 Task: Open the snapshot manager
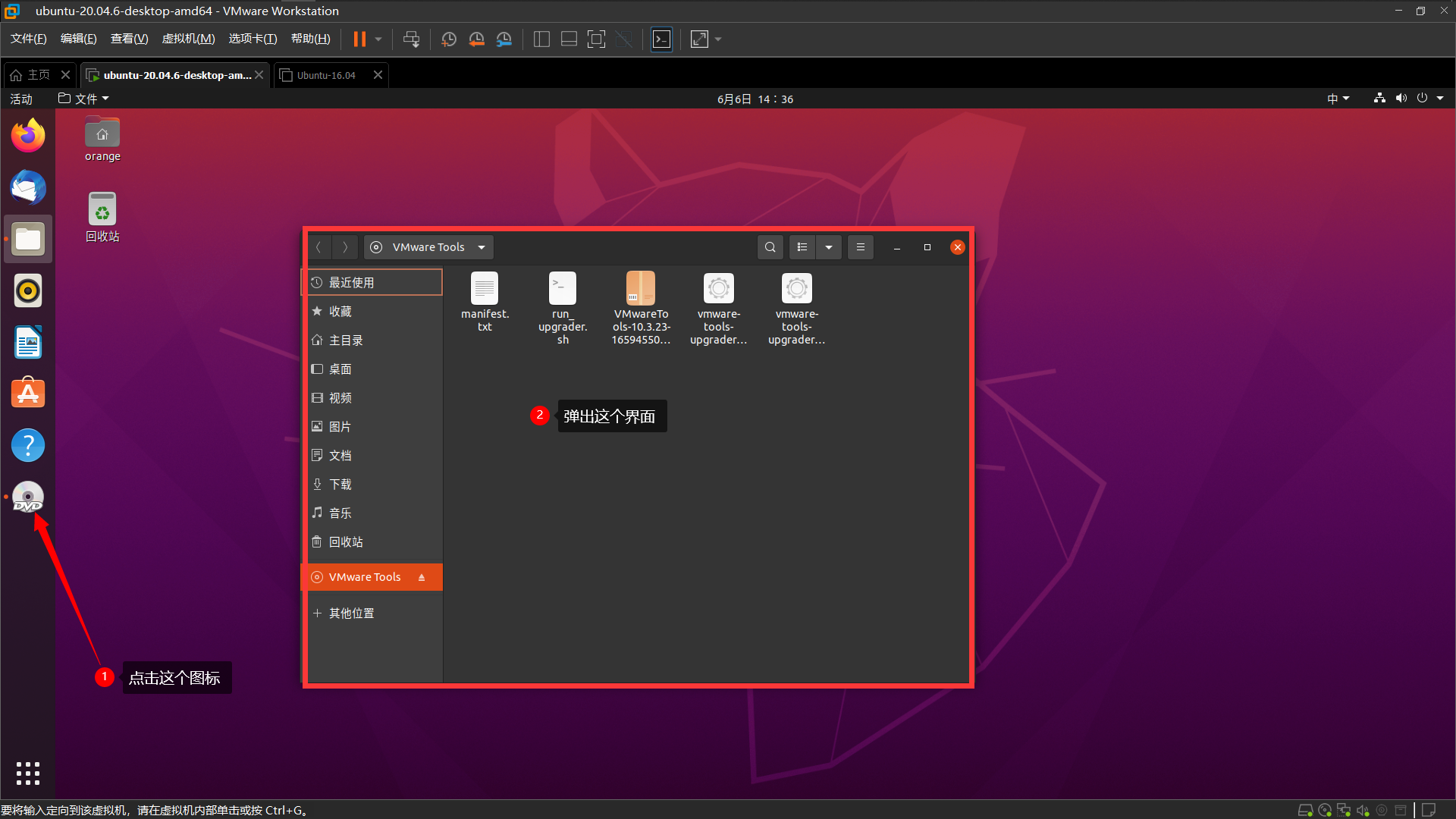pyautogui.click(x=504, y=39)
